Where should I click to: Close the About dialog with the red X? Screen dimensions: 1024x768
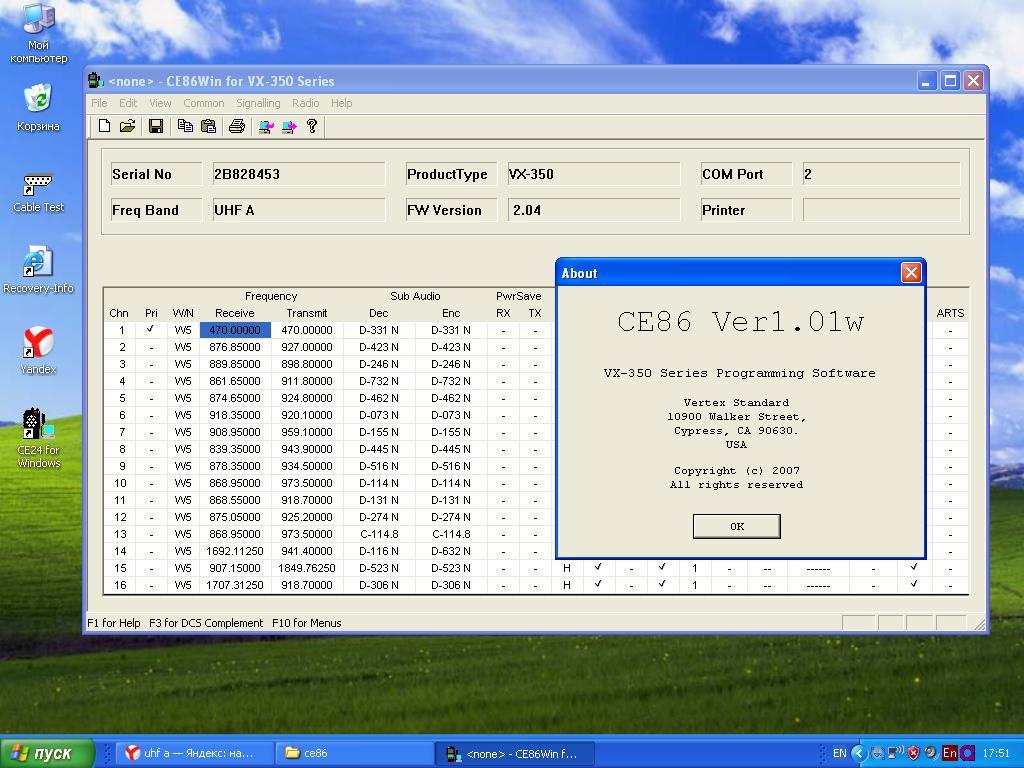coord(911,272)
